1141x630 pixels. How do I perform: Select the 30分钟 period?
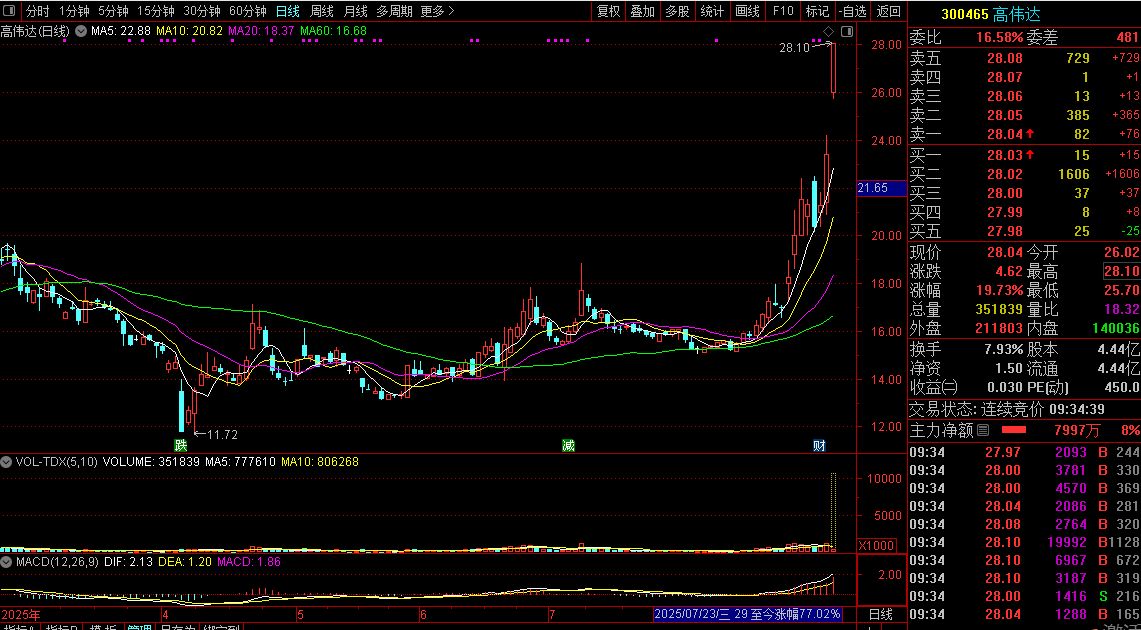(x=202, y=11)
